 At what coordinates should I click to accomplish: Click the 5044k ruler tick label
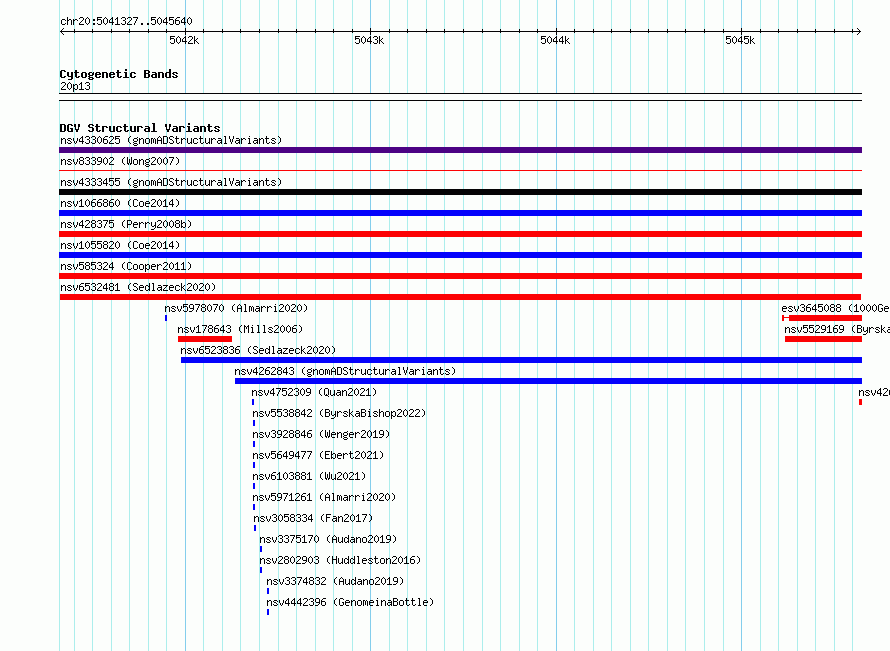(x=555, y=40)
